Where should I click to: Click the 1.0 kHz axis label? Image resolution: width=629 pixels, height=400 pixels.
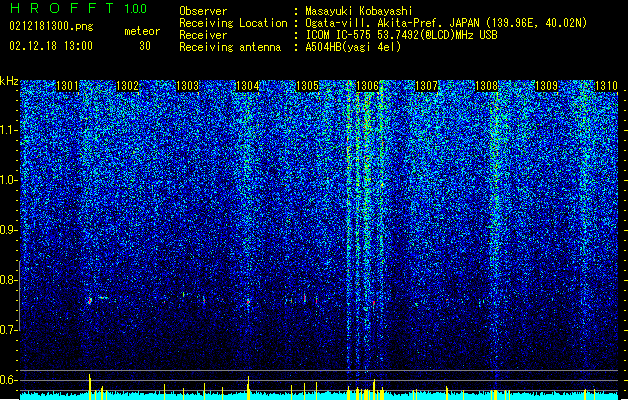pos(9,180)
